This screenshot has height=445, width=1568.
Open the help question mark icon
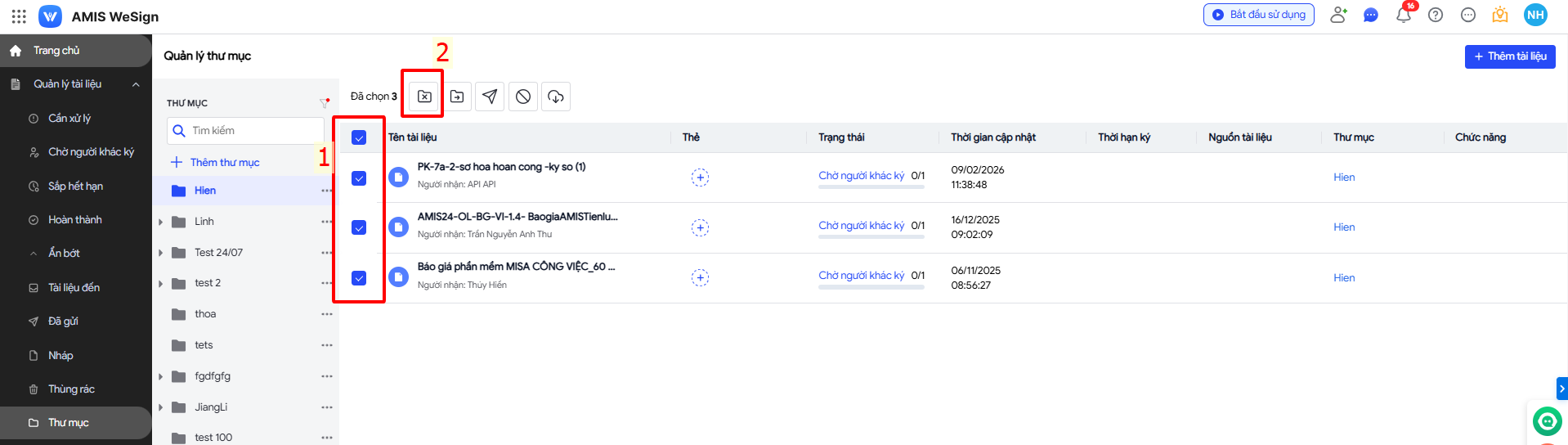[1436, 15]
